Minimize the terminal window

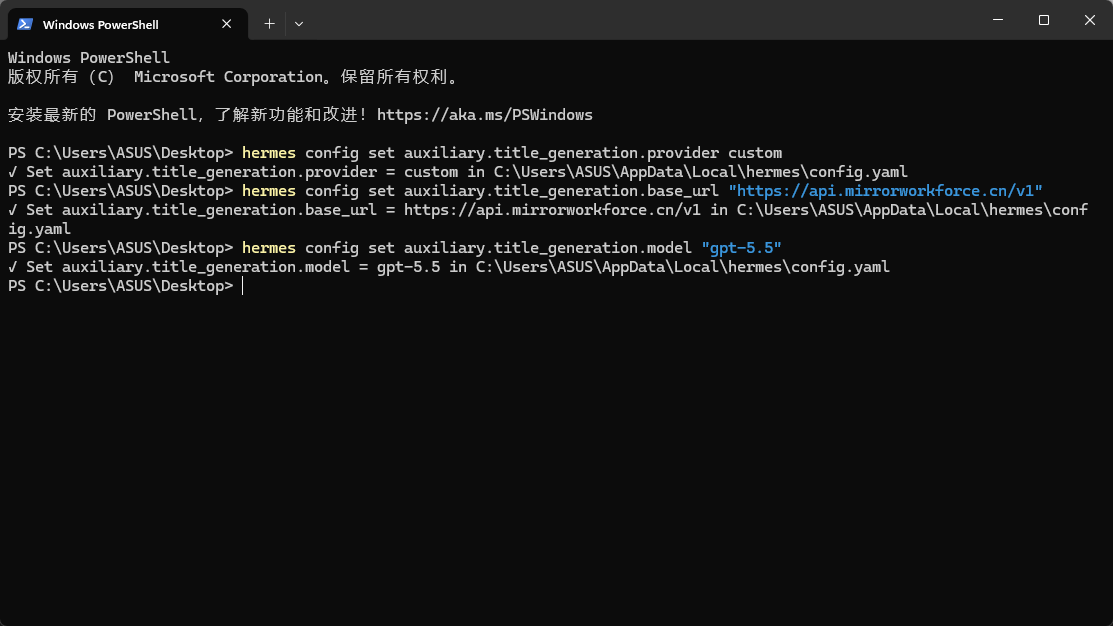[997, 20]
